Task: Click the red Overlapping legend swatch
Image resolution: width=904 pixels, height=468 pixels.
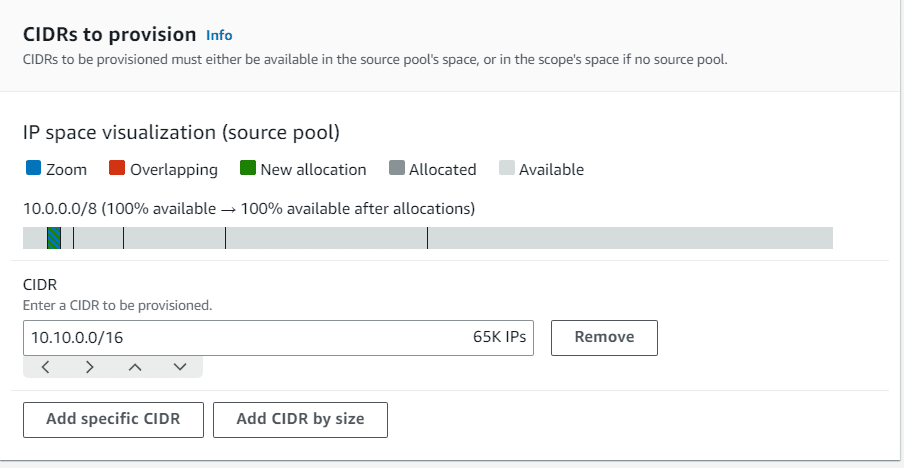Action: tap(117, 168)
